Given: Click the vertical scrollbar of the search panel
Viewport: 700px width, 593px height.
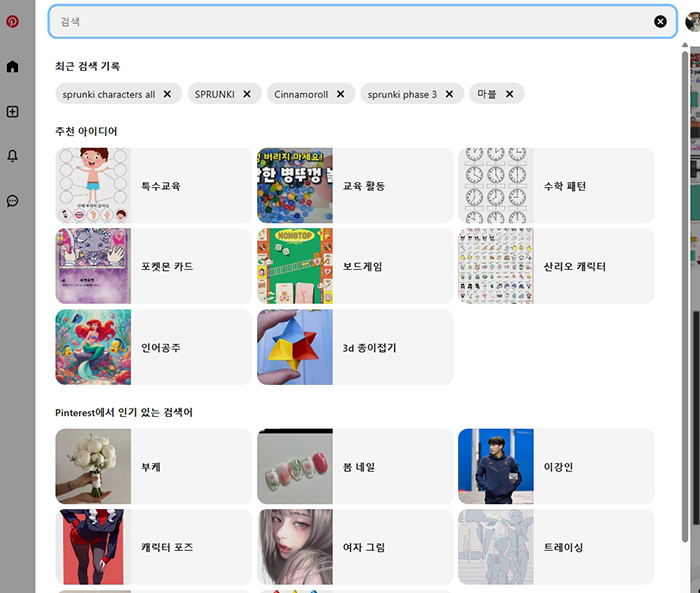Looking at the screenshot, I should [685, 297].
